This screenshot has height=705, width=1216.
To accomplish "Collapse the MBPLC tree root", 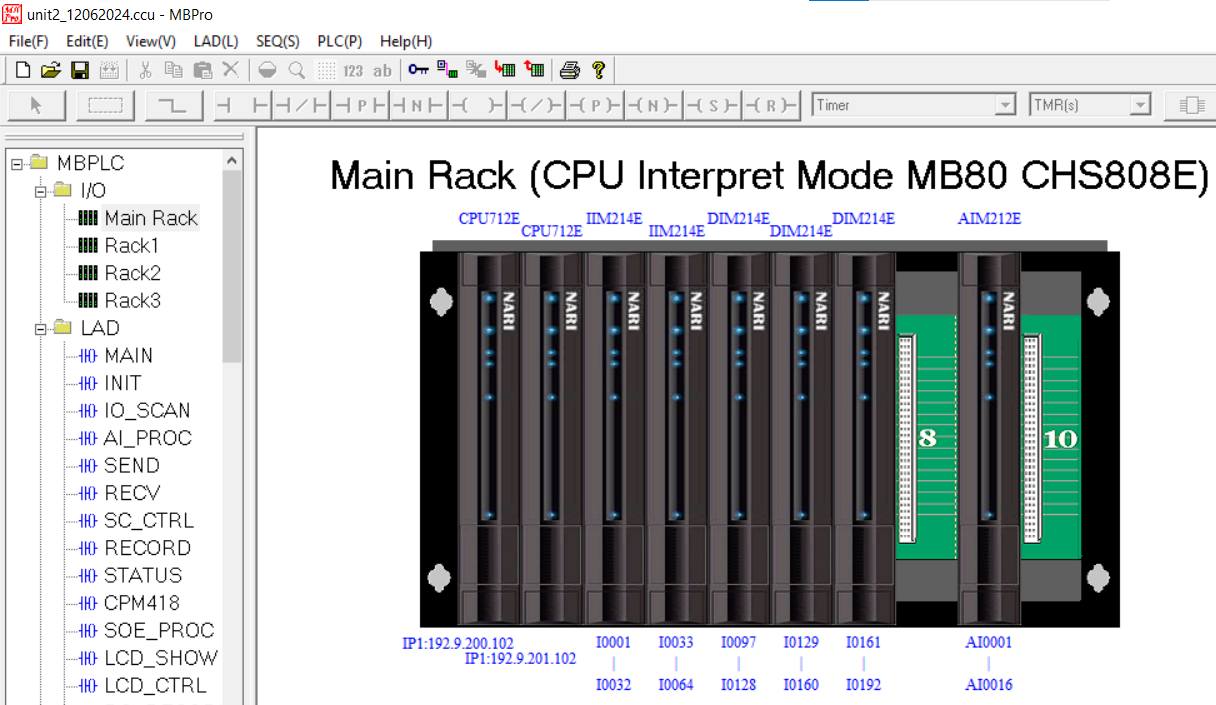I will (17, 163).
